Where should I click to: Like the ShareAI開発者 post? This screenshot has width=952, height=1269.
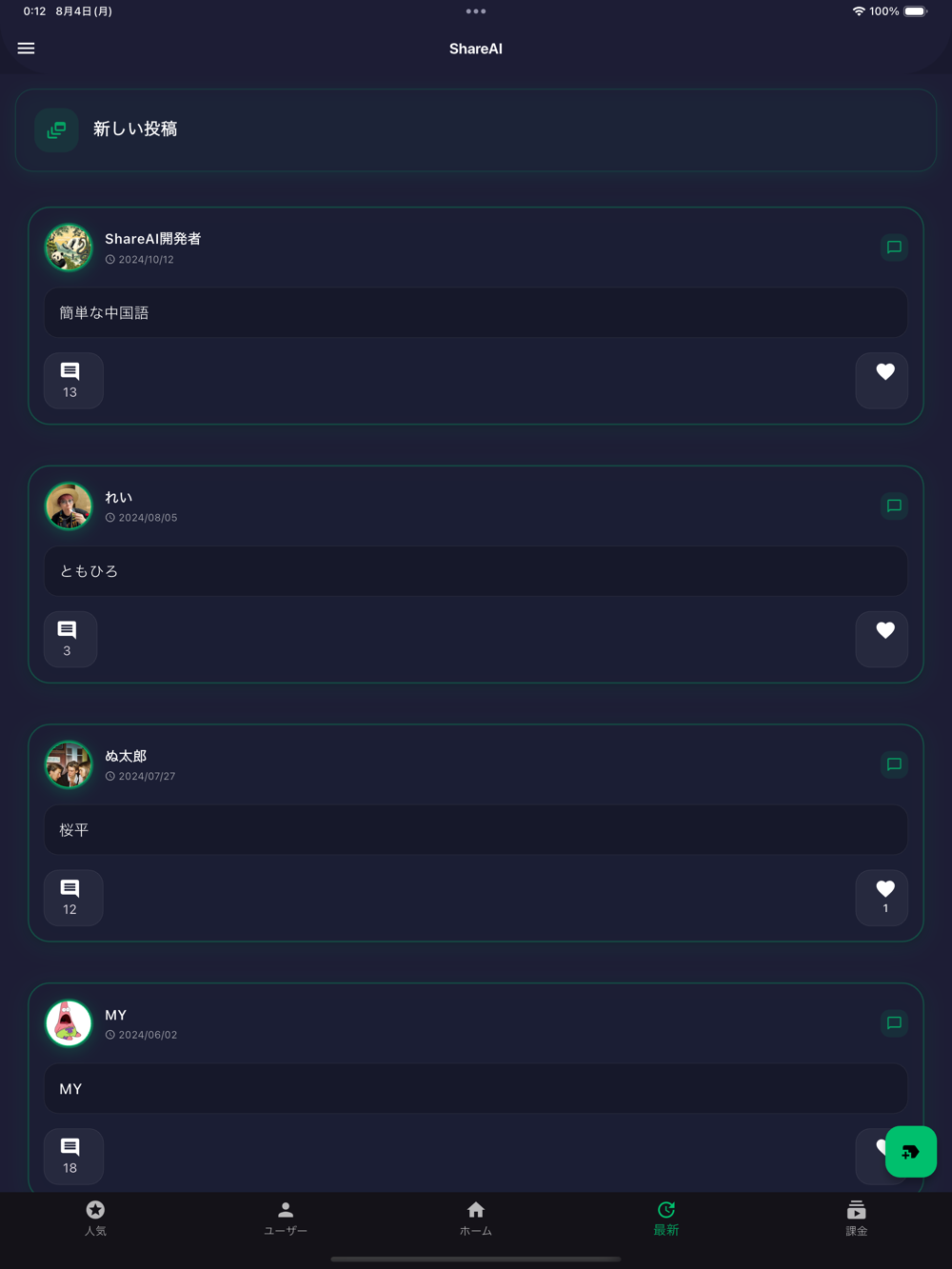tap(882, 381)
